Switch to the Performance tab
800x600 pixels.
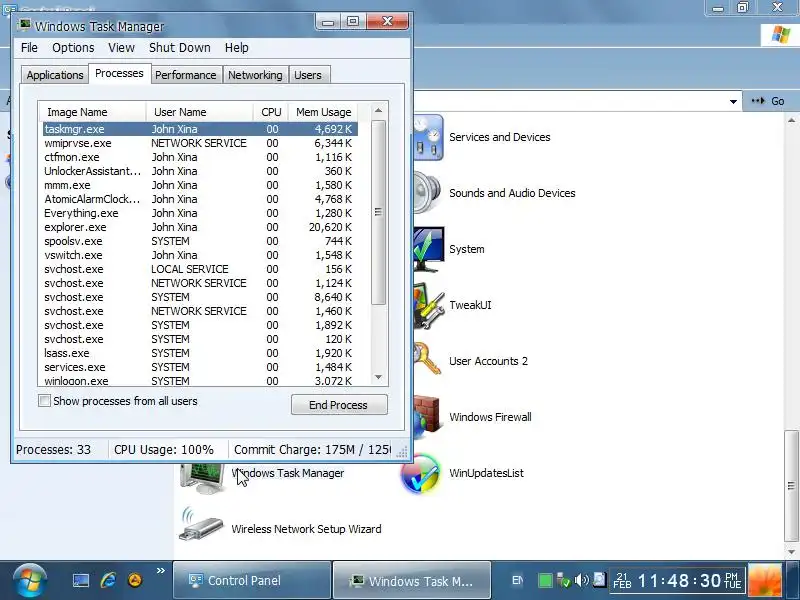[x=186, y=75]
